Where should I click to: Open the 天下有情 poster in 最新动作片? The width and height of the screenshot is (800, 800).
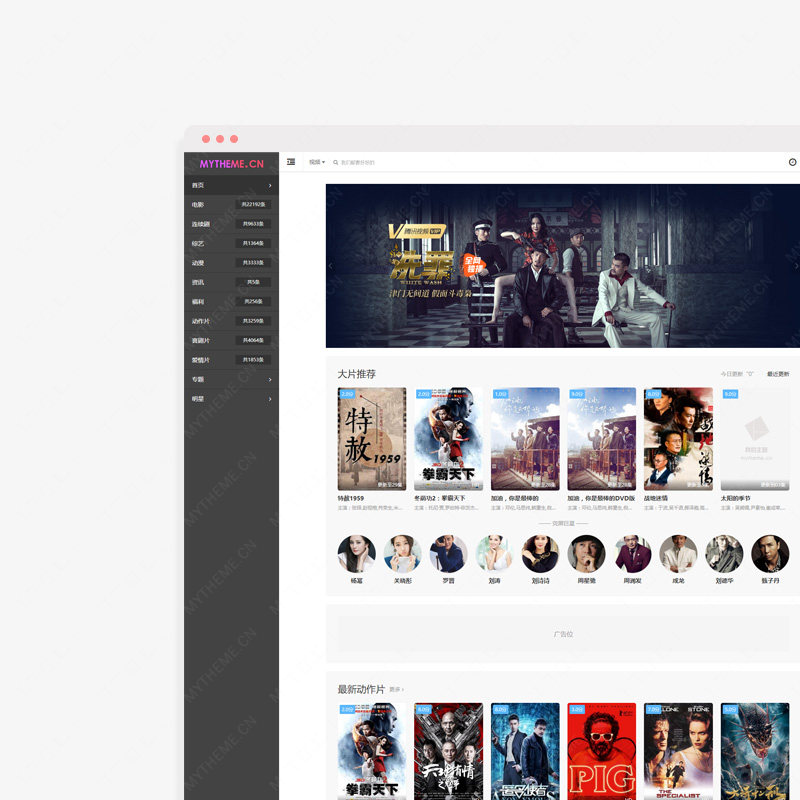[x=448, y=751]
